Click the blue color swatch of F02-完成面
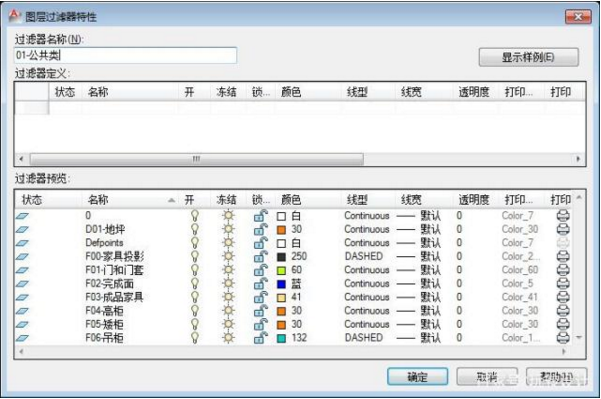Image resolution: width=601 pixels, height=399 pixels. point(281,284)
